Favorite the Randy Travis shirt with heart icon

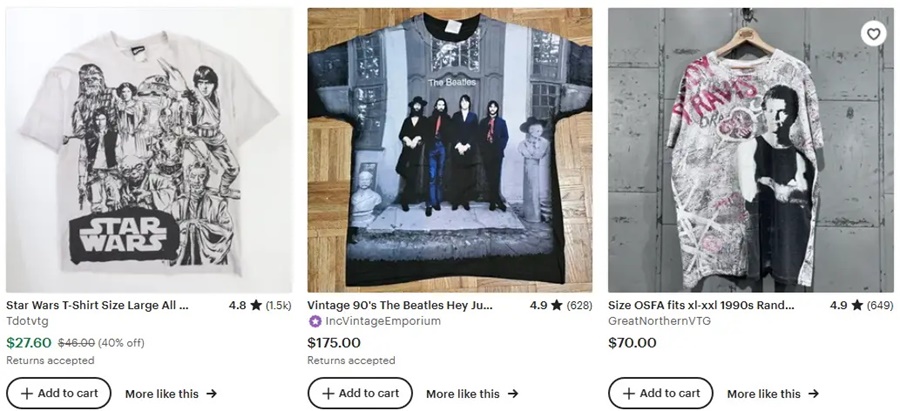(873, 34)
